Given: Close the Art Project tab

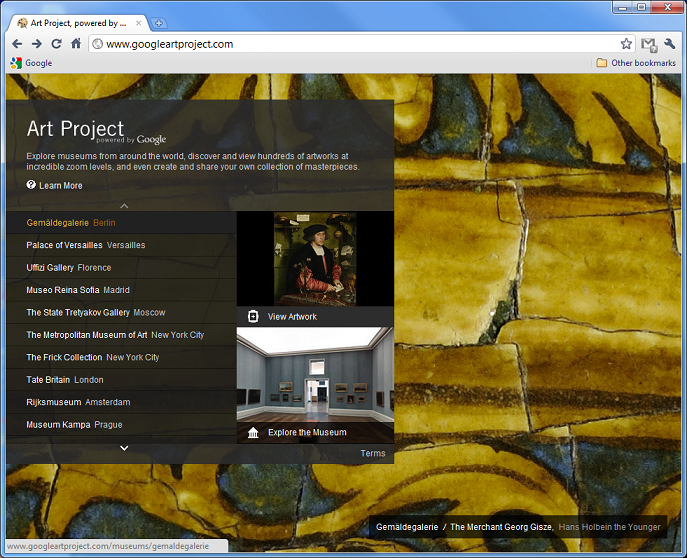Looking at the screenshot, I should (x=138, y=23).
